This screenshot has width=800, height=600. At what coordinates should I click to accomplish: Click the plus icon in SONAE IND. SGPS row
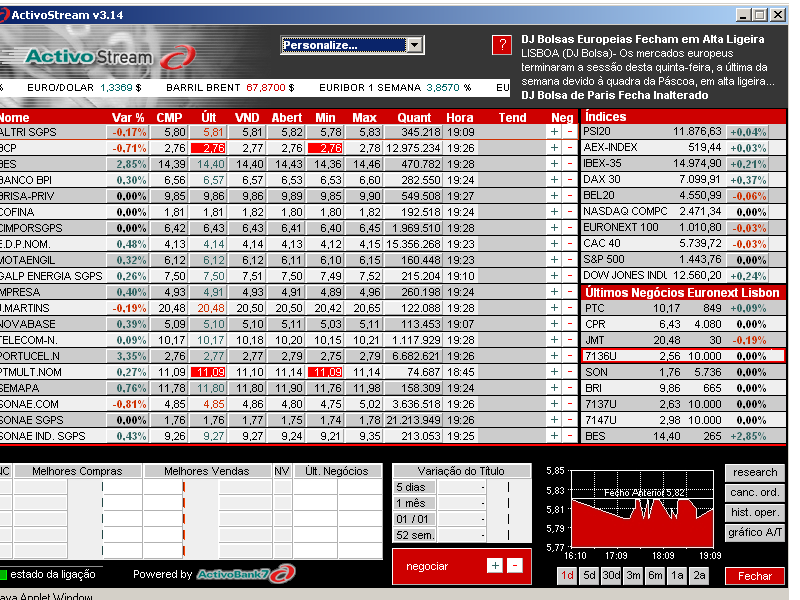(x=554, y=436)
